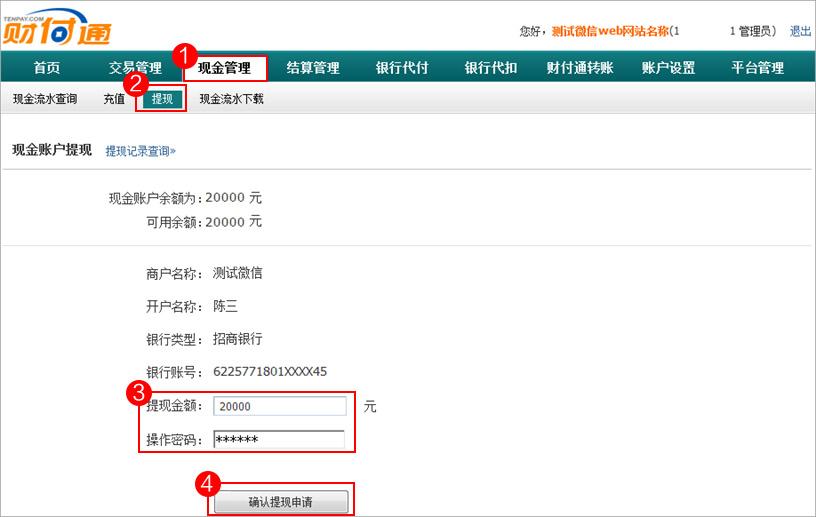Screen dimensions: 816x517
Task: Click the account holder name 陈三
Action: [225, 306]
